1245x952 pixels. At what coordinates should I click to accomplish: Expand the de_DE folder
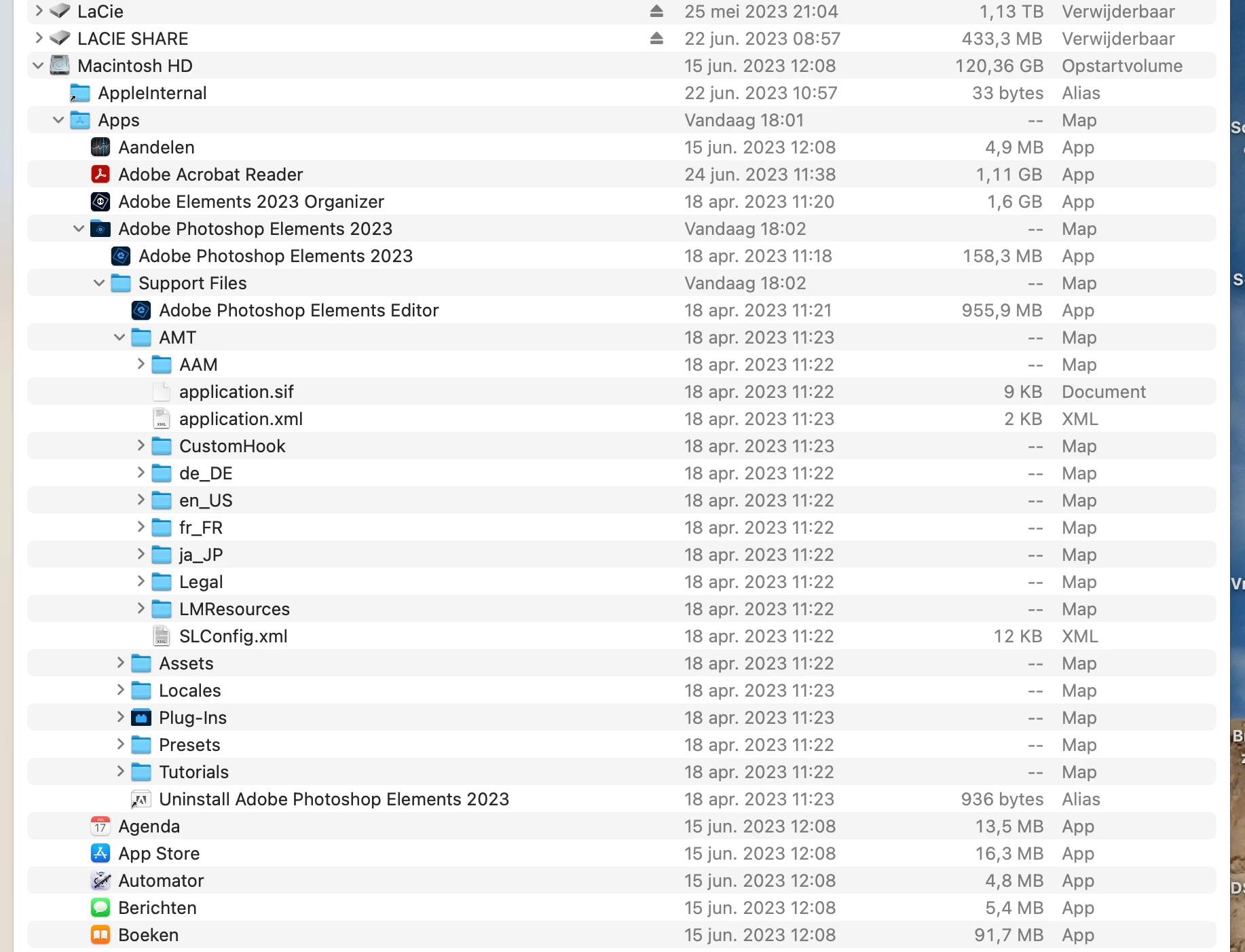point(141,473)
